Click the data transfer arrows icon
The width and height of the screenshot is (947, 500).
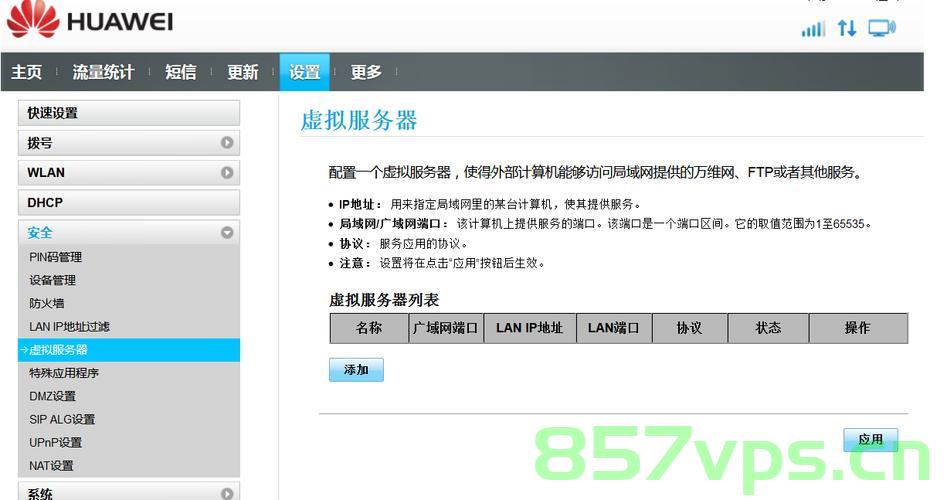tap(847, 28)
